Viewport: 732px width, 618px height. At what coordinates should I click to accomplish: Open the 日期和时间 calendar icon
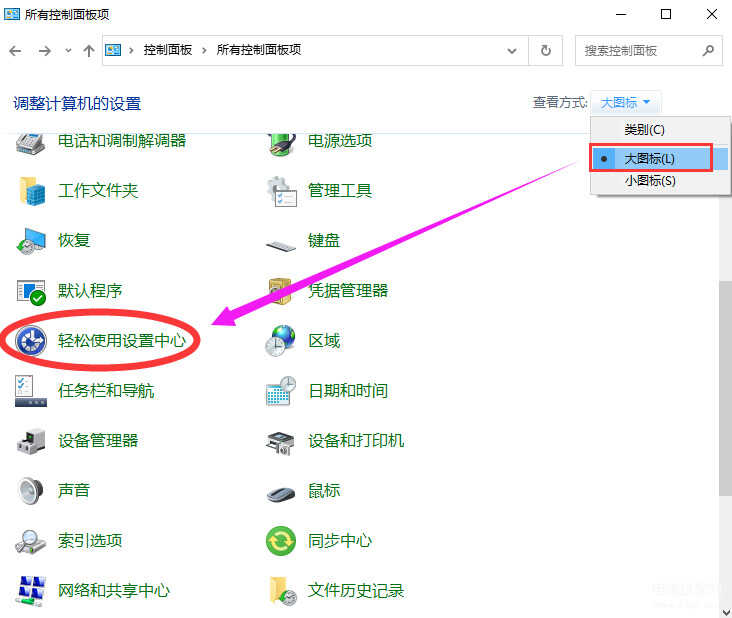[x=281, y=391]
